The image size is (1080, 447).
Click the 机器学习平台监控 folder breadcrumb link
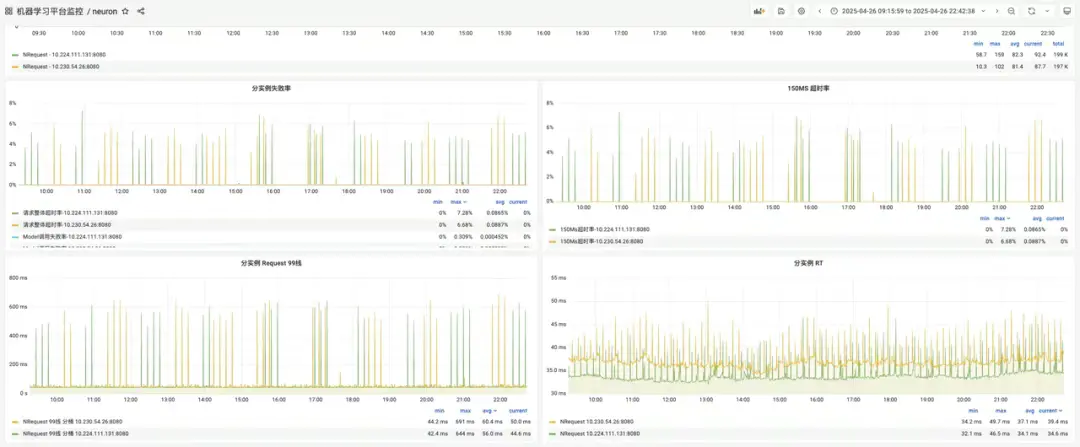pos(50,11)
